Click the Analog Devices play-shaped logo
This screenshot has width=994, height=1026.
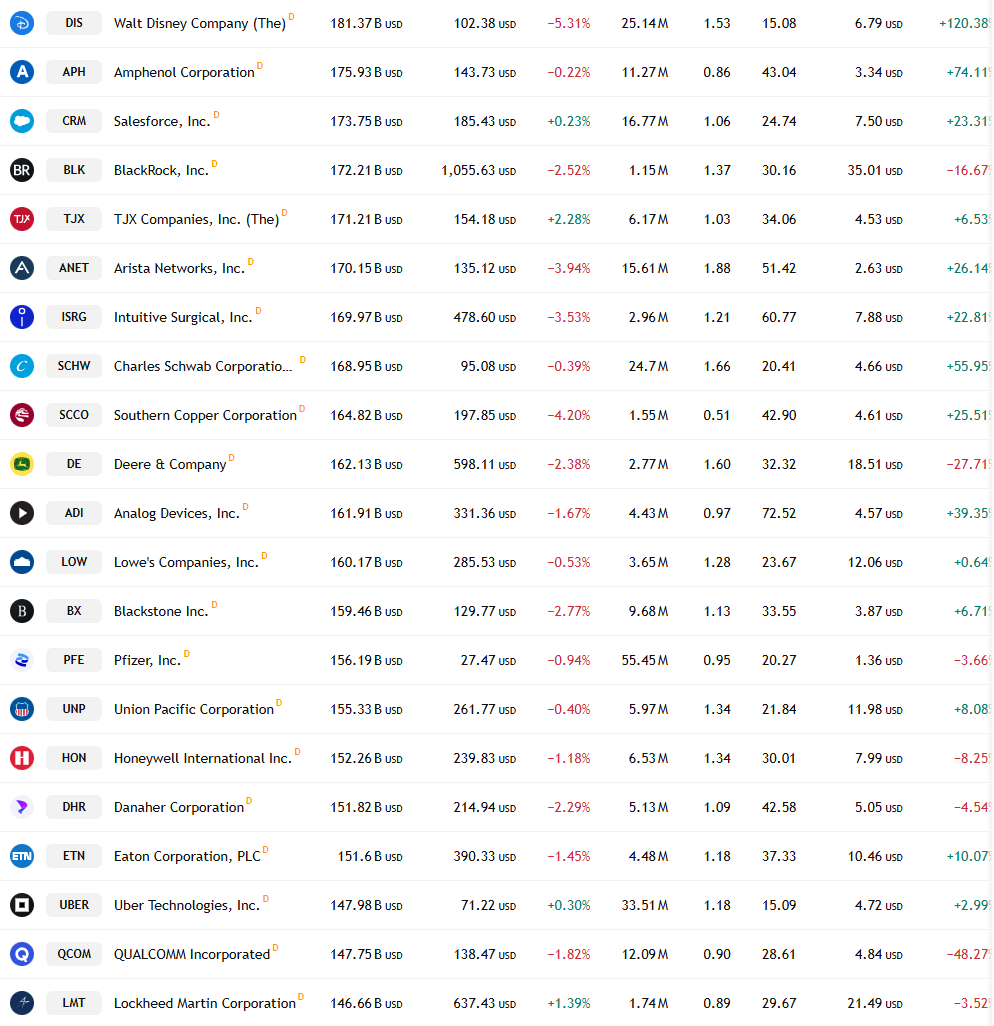22,513
